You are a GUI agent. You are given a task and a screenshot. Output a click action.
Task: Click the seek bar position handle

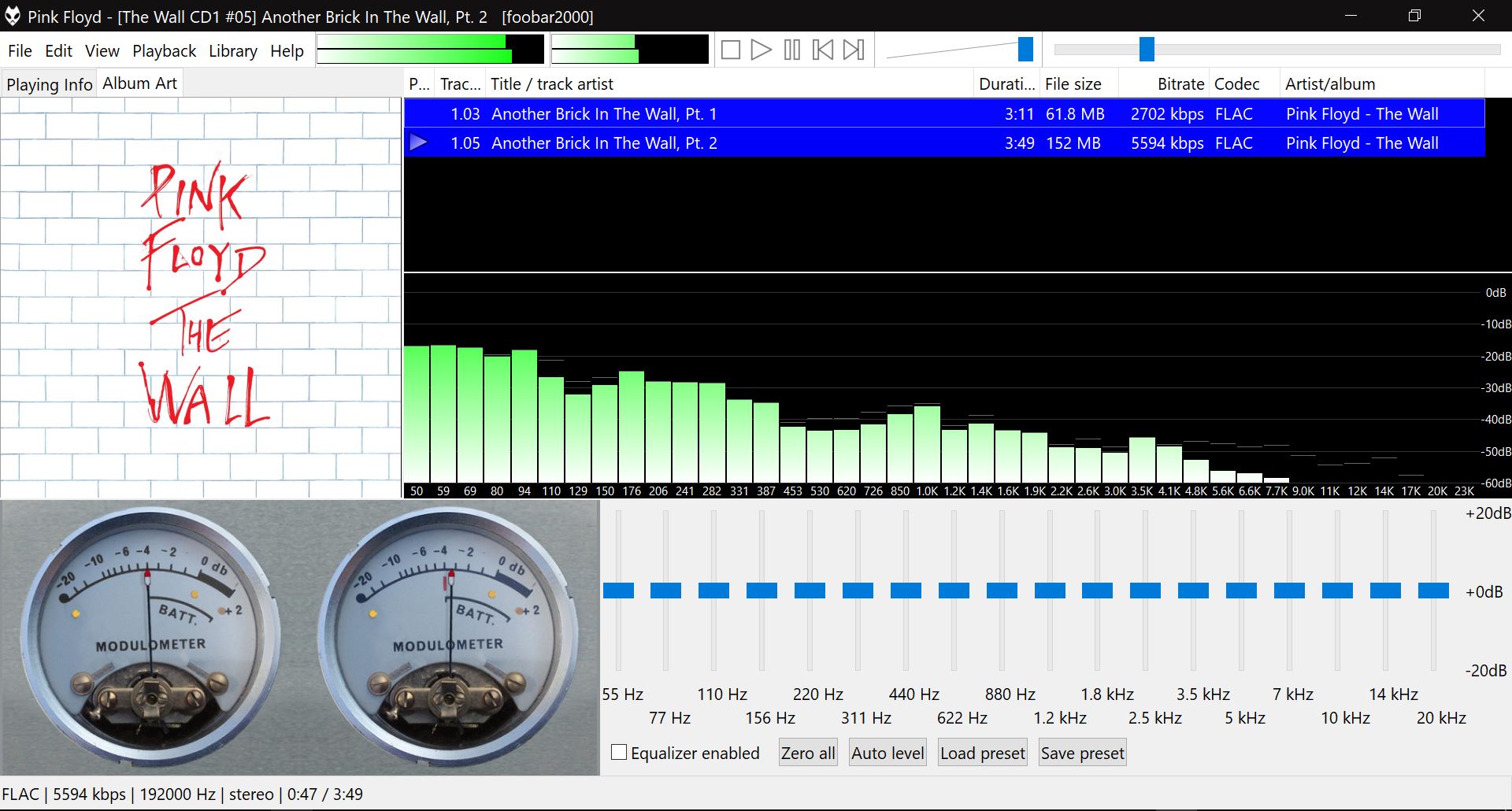point(1147,49)
